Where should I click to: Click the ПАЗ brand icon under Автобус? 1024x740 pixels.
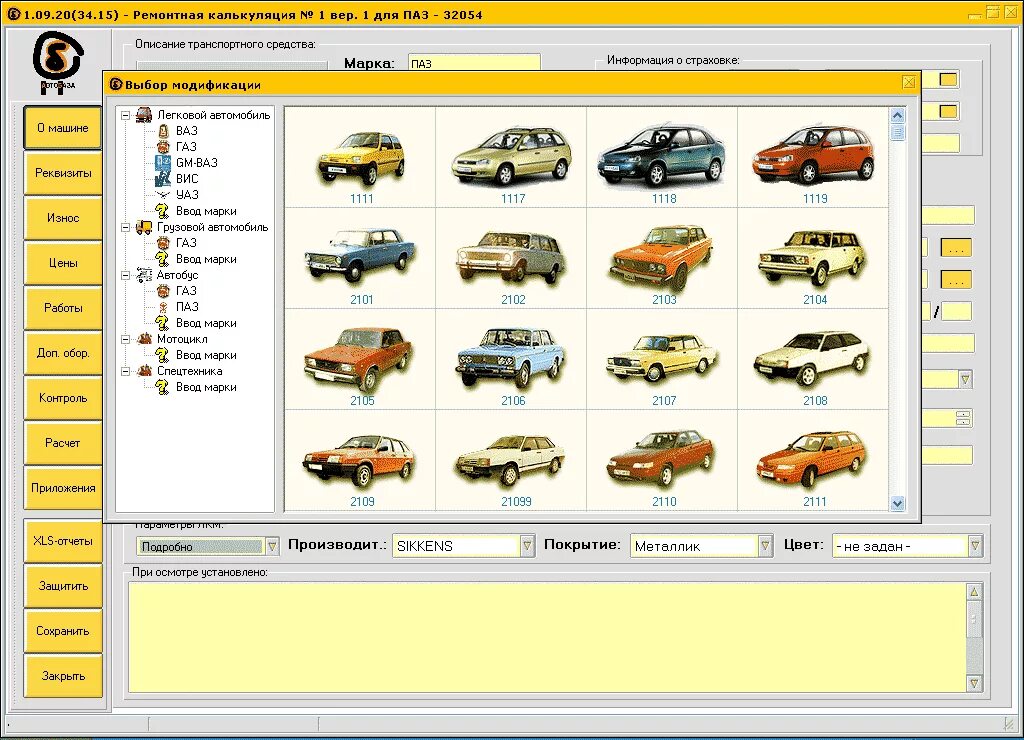(163, 307)
